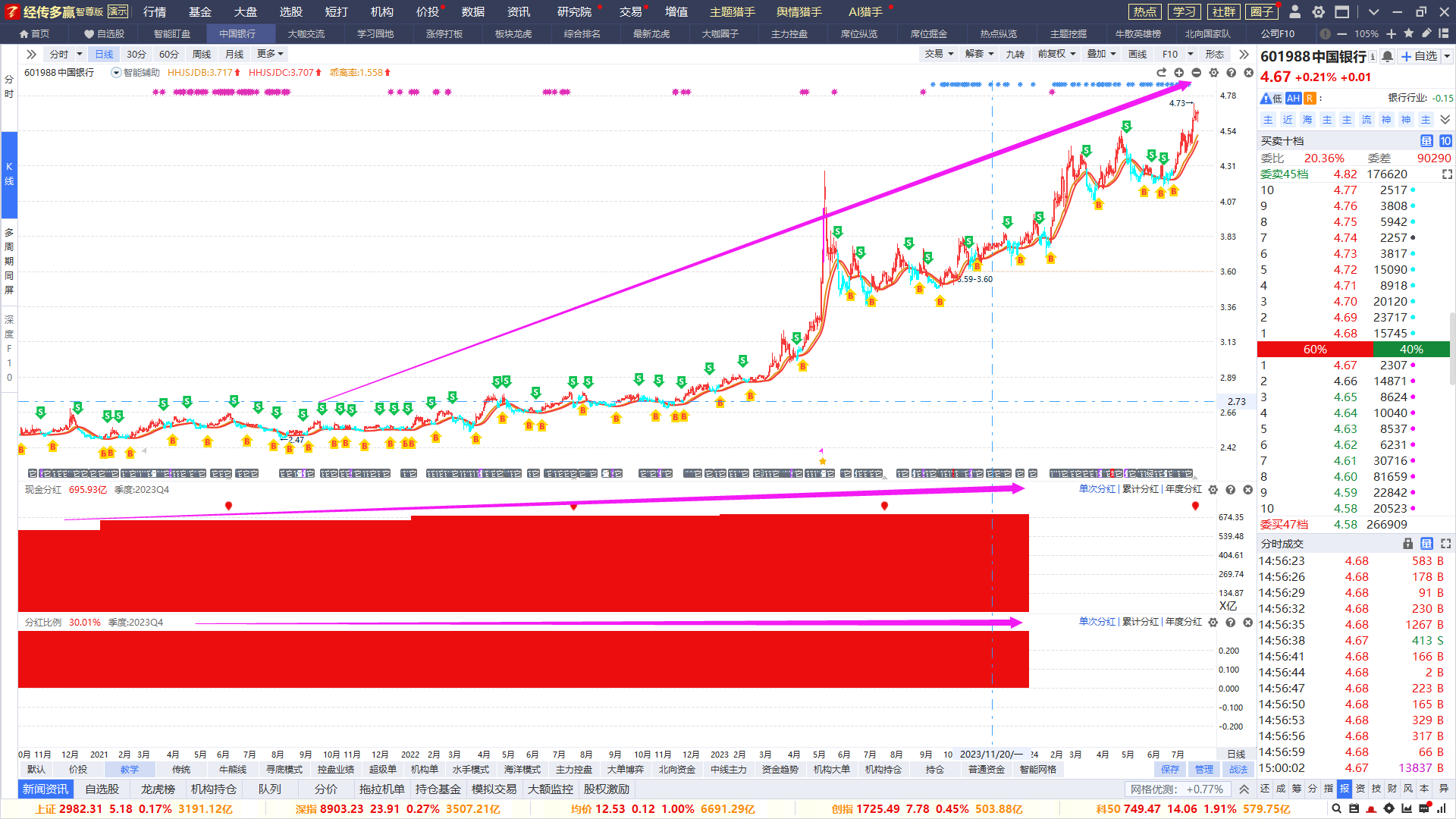Open the user account icon
The height and width of the screenshot is (819, 1456).
coord(1295,12)
